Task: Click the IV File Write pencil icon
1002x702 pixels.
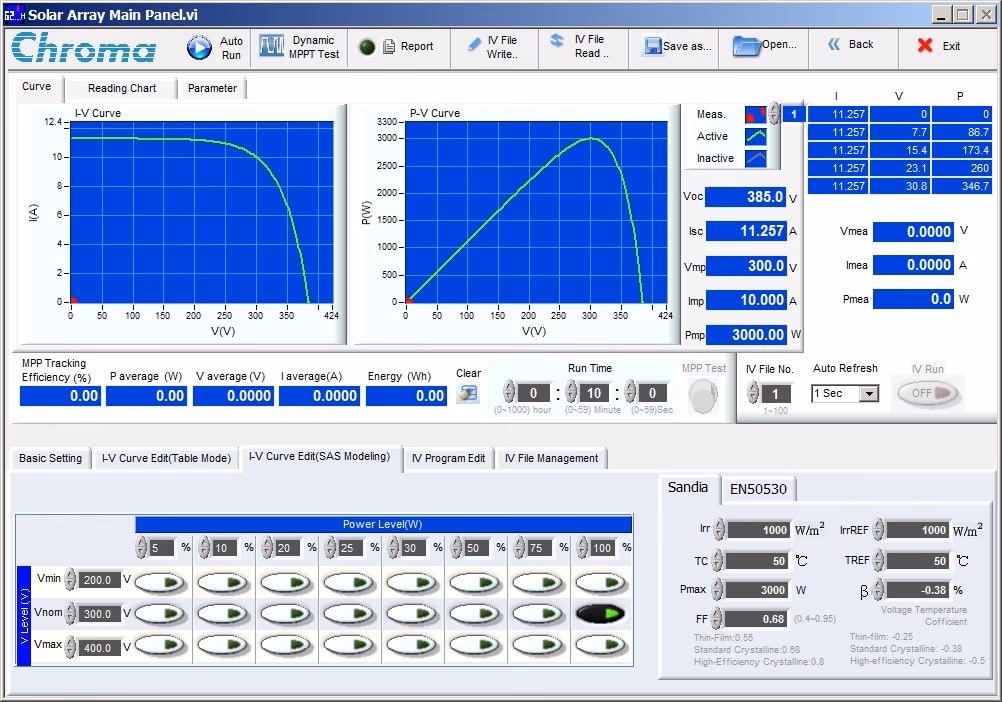Action: coord(474,45)
